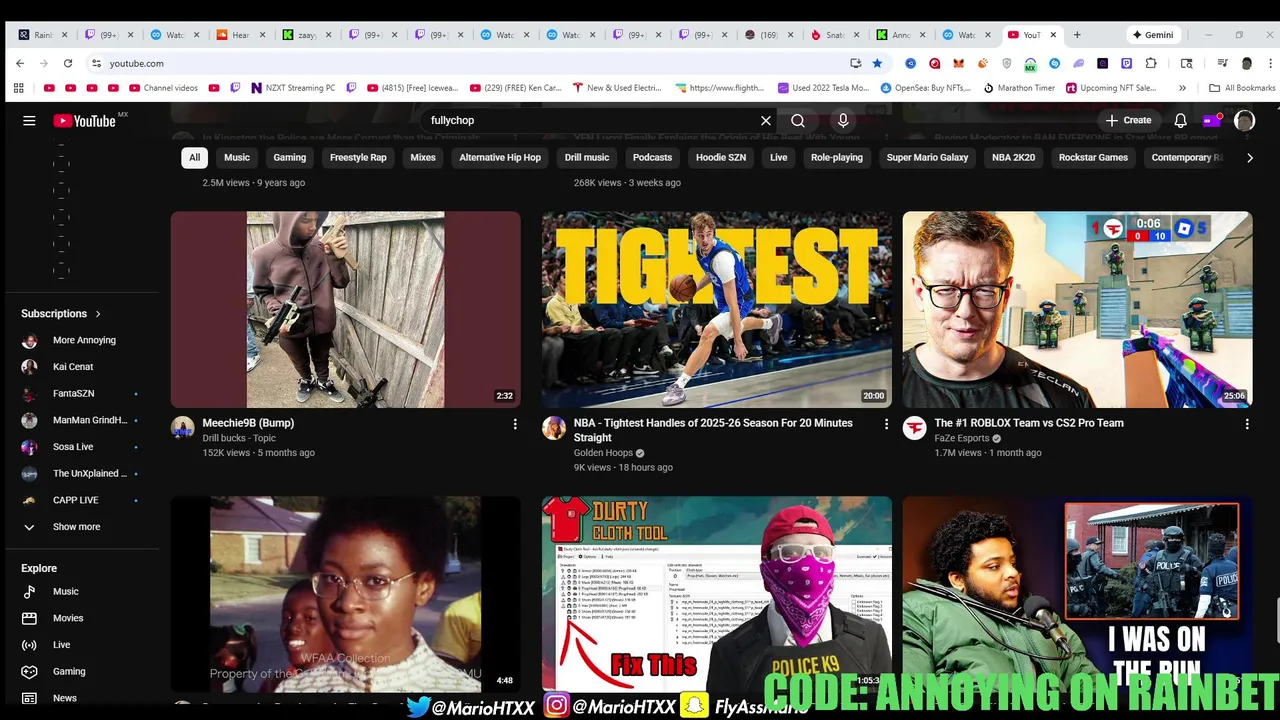Open Chrome apps grid icon
This screenshot has height=720, width=1280.
point(18,88)
